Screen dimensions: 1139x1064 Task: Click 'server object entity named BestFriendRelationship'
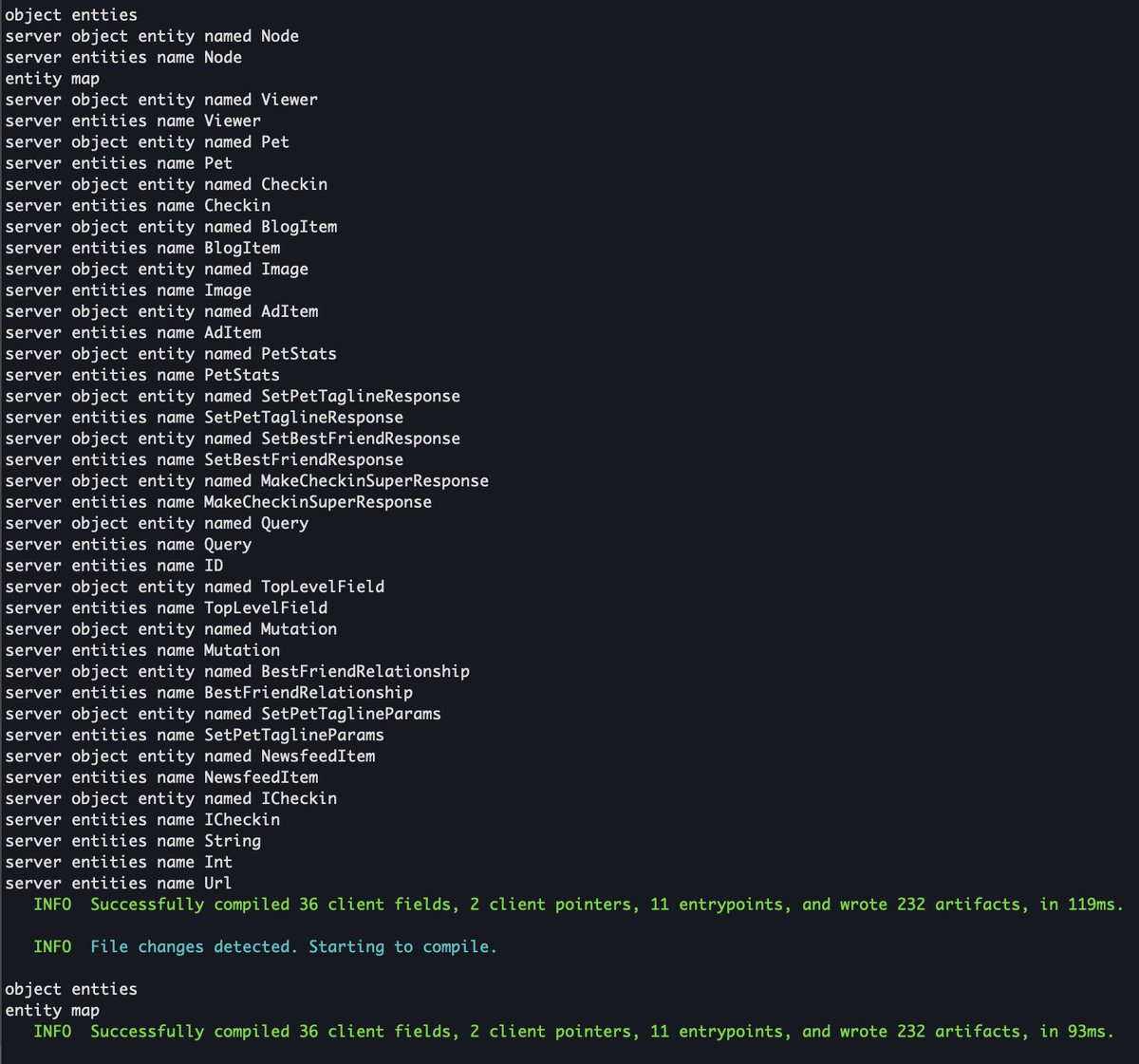point(237,672)
